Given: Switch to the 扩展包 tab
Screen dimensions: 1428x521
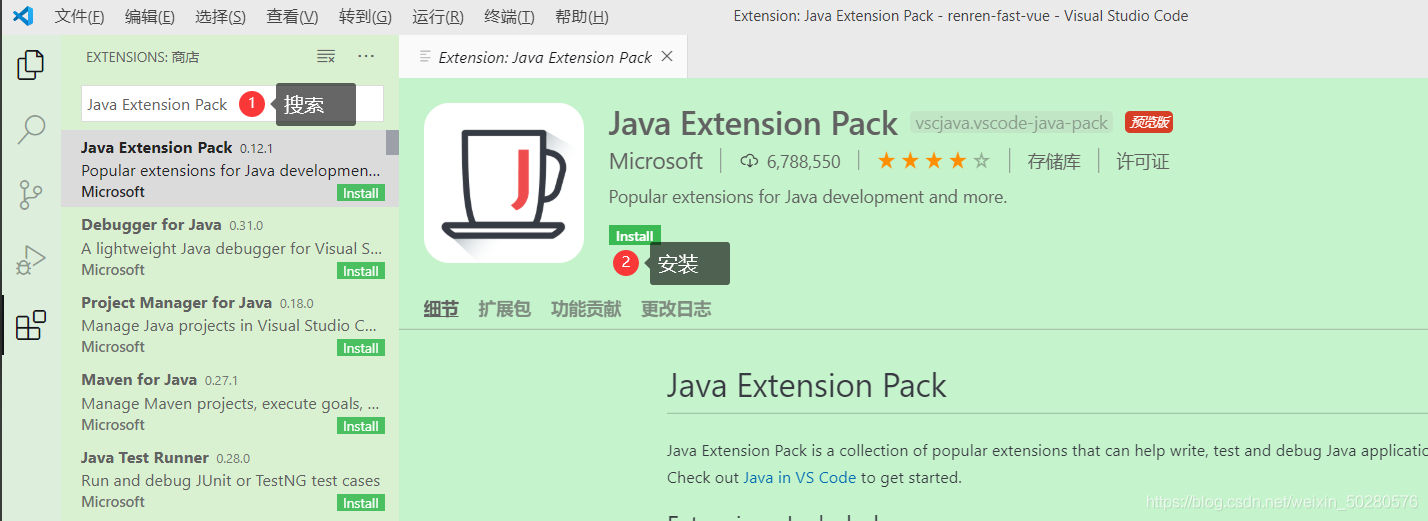Looking at the screenshot, I should [504, 309].
